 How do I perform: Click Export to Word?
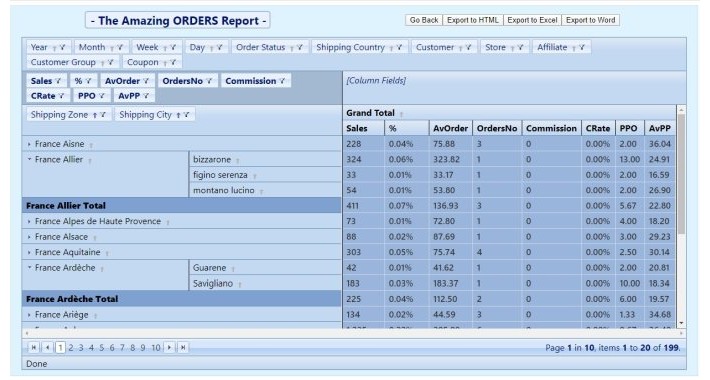click(590, 20)
